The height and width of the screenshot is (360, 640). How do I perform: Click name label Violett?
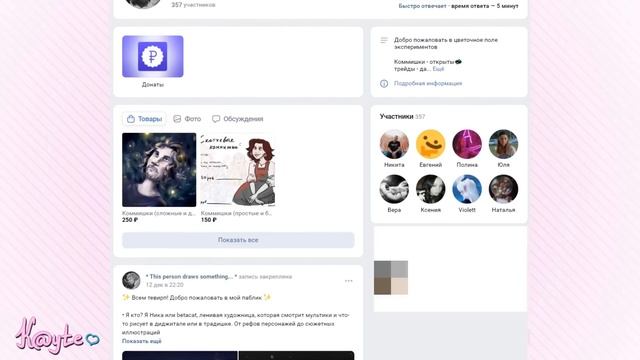[467, 210]
